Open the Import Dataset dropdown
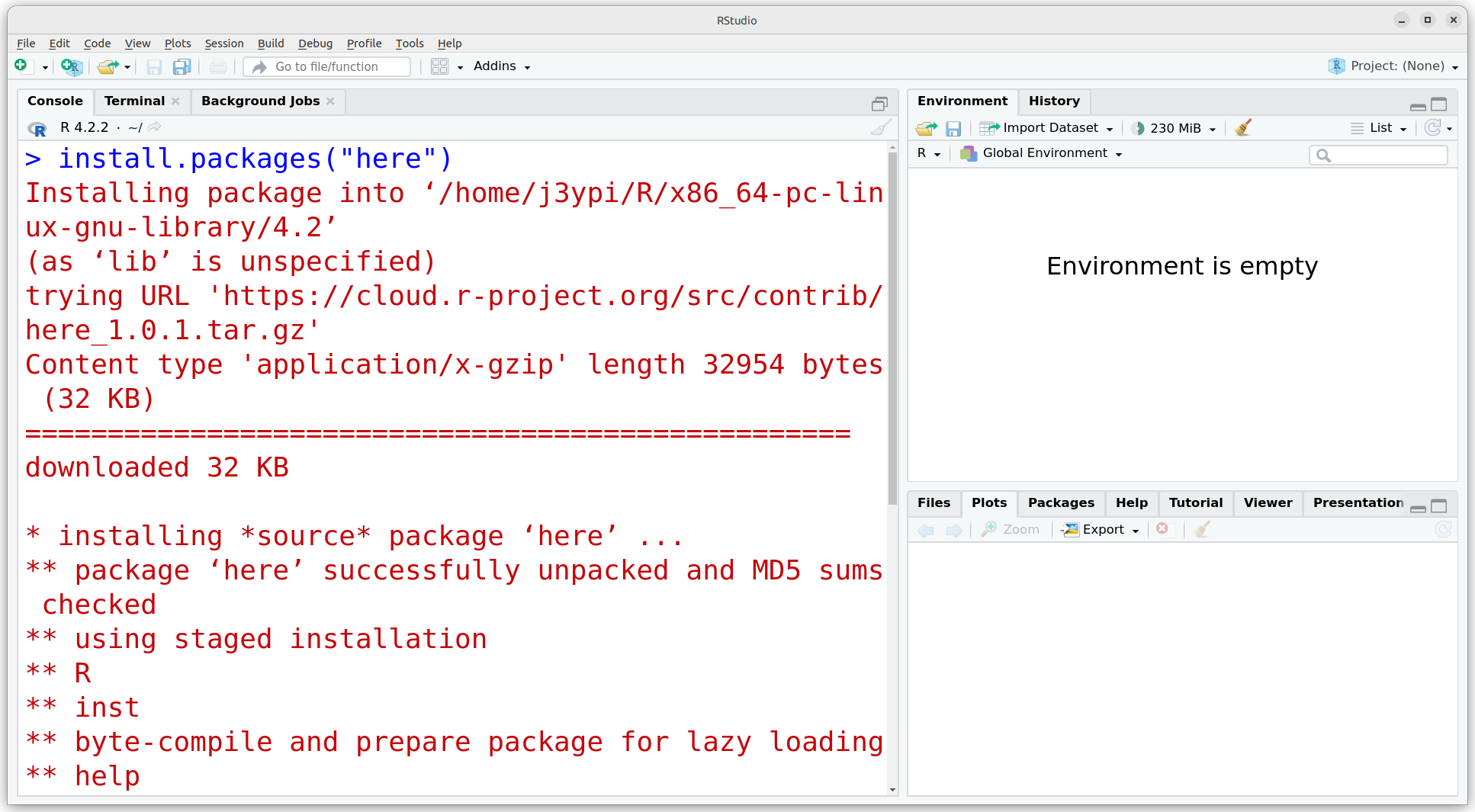This screenshot has height=812, width=1475. pyautogui.click(x=1047, y=128)
